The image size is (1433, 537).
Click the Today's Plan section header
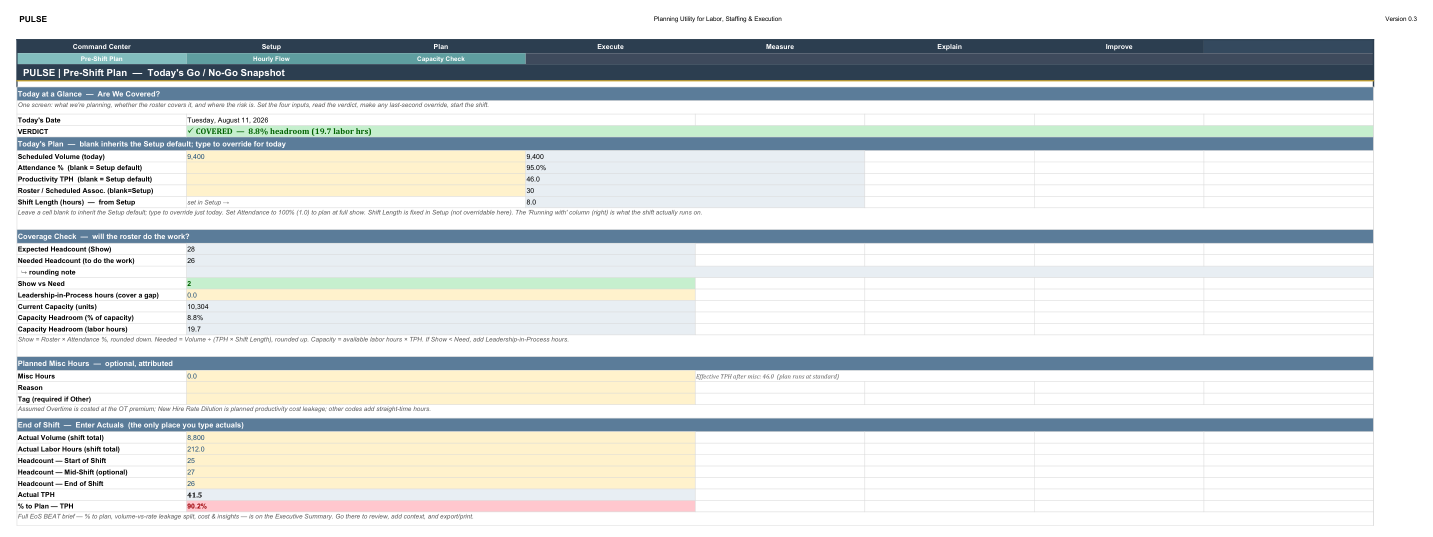(695, 144)
